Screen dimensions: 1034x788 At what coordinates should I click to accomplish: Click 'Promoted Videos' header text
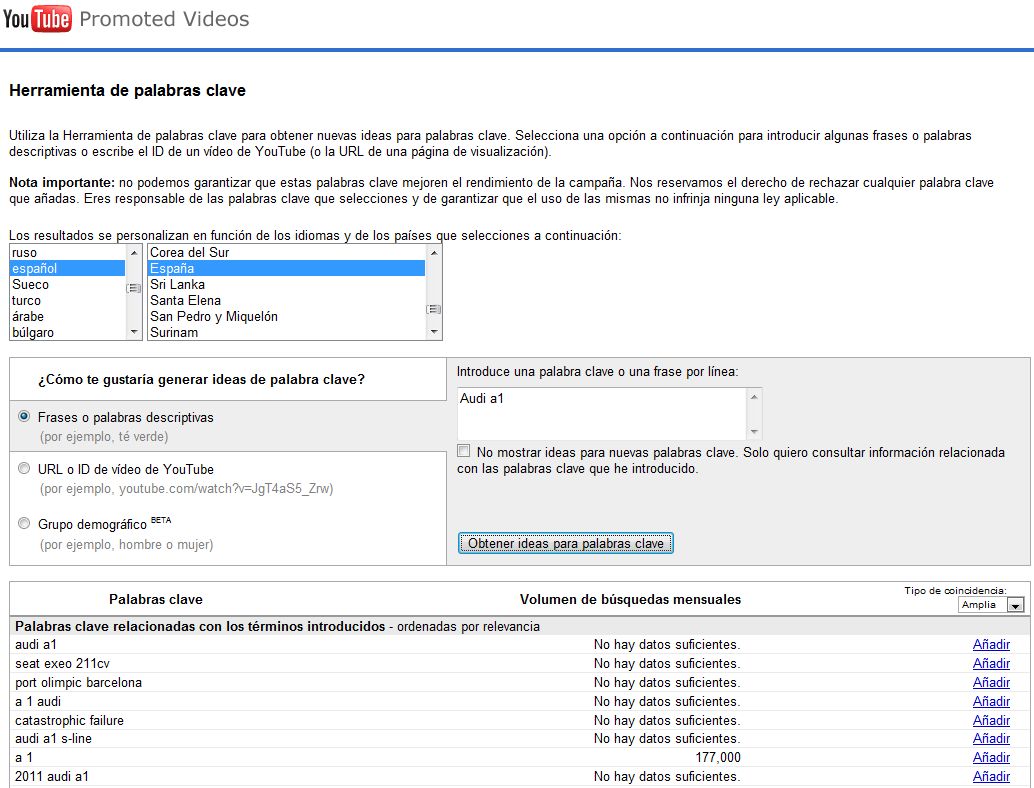pyautogui.click(x=164, y=19)
